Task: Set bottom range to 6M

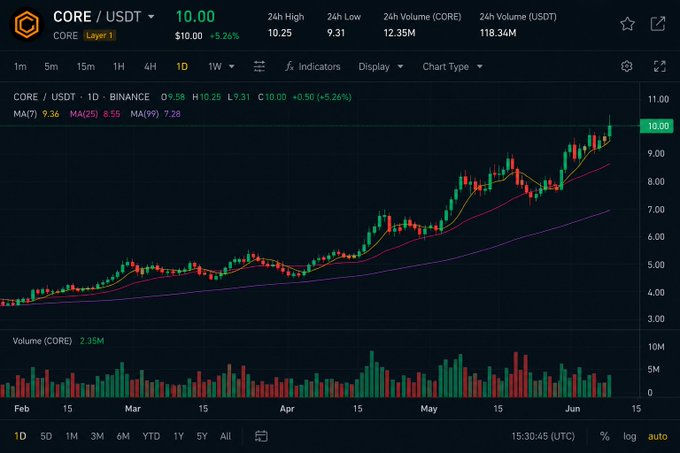Action: [123, 436]
